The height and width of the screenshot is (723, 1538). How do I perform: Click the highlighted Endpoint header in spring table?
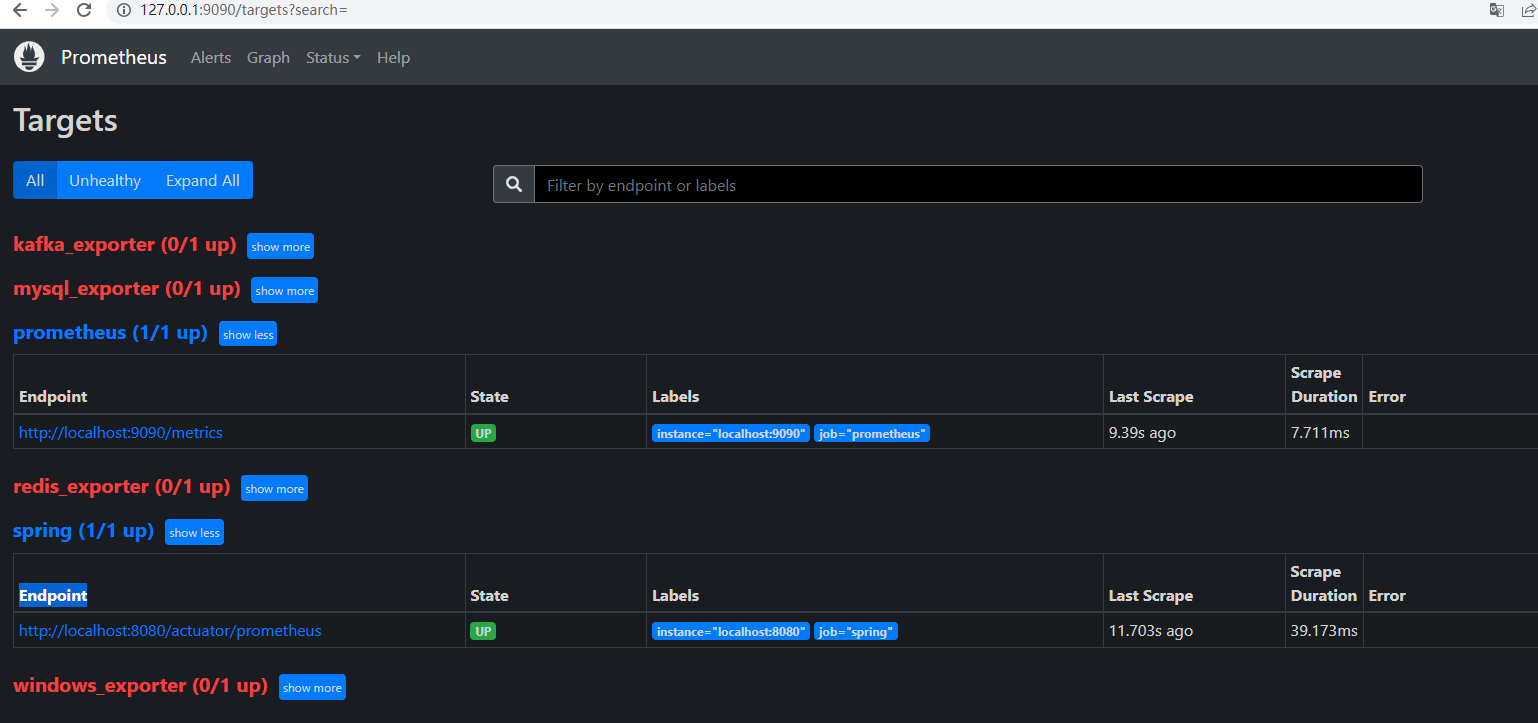point(53,595)
